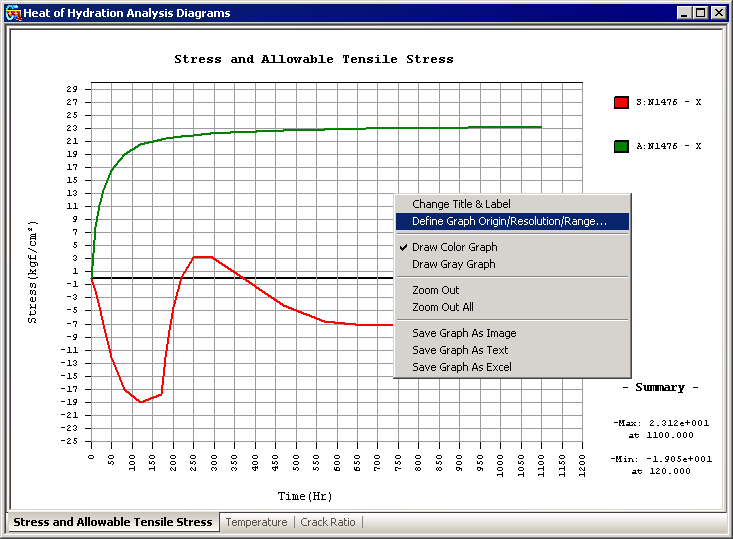The height and width of the screenshot is (539, 733).
Task: Maximize the Heat of Hydration window
Action: (x=700, y=13)
